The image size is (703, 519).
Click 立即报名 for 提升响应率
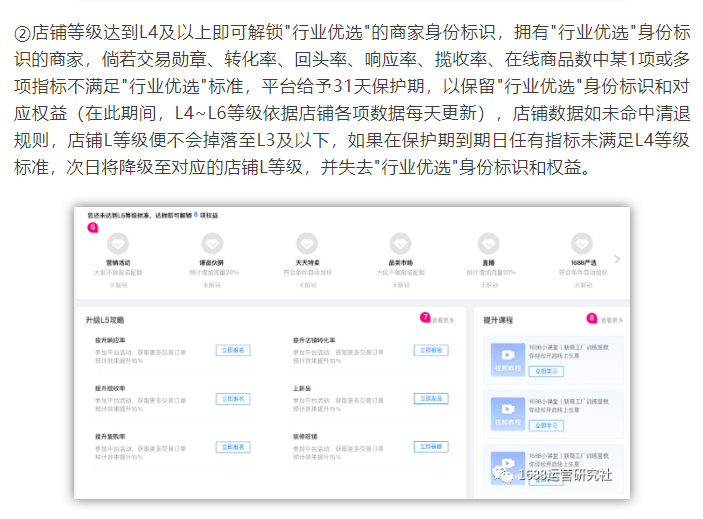coord(232,351)
